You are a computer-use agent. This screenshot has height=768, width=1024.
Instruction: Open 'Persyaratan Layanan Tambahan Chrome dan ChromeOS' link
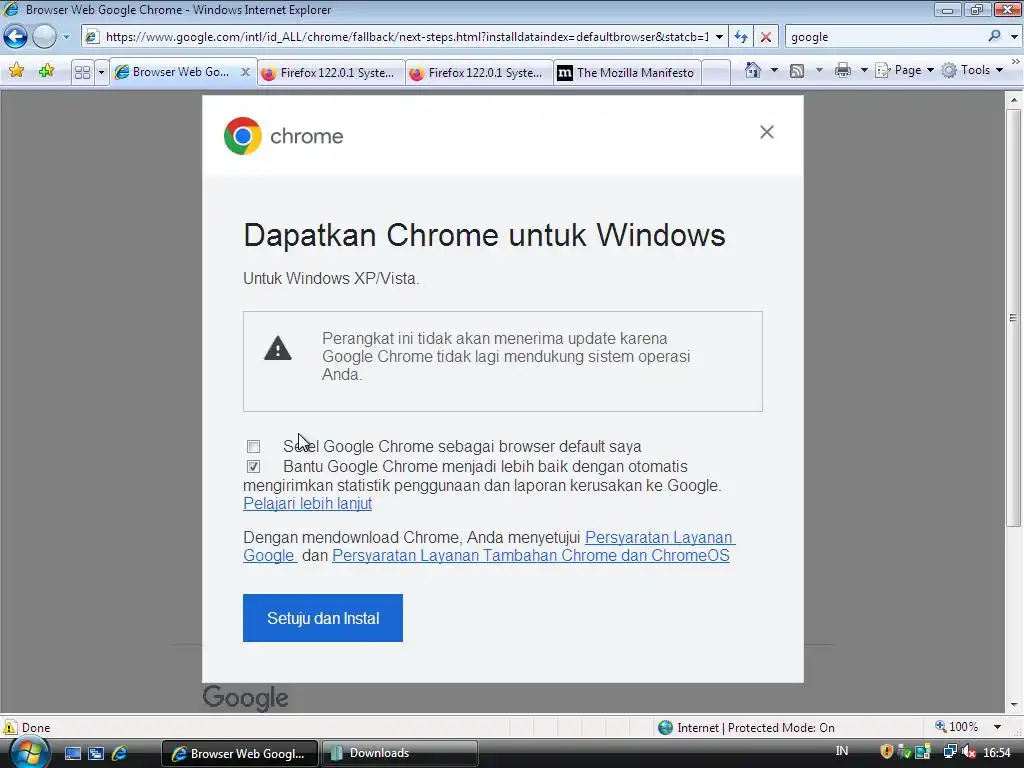tap(531, 556)
